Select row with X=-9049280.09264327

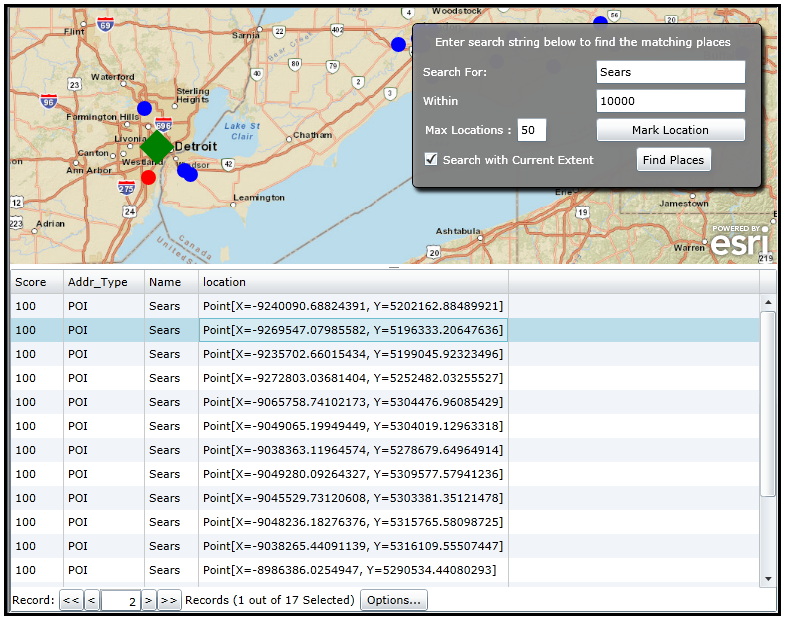click(x=385, y=474)
